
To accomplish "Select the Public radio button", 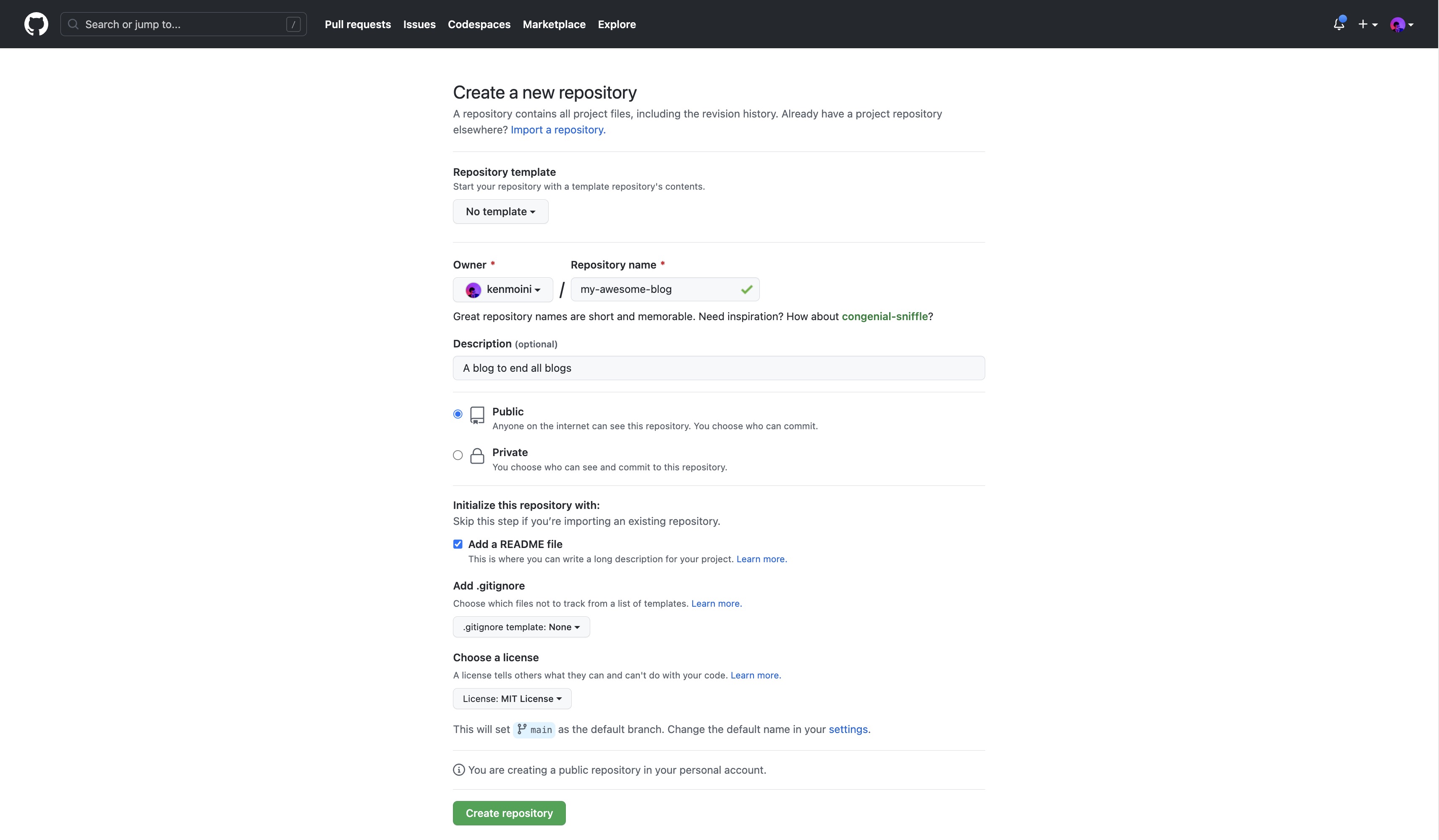I will click(x=458, y=414).
